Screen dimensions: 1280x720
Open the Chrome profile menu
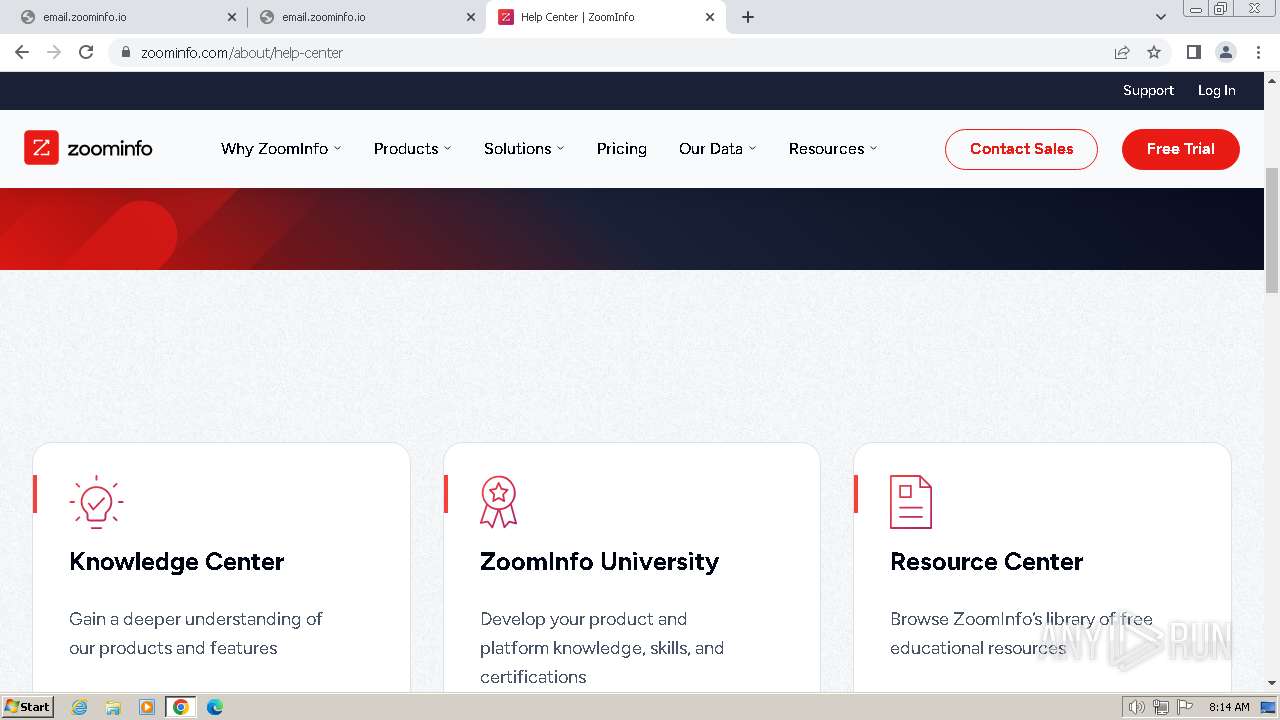1225,52
